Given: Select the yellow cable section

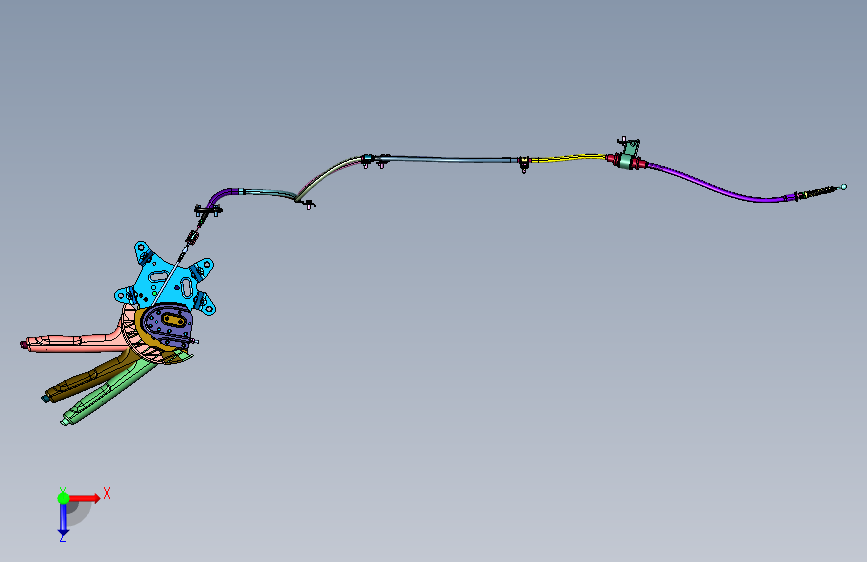Looking at the screenshot, I should [570, 158].
